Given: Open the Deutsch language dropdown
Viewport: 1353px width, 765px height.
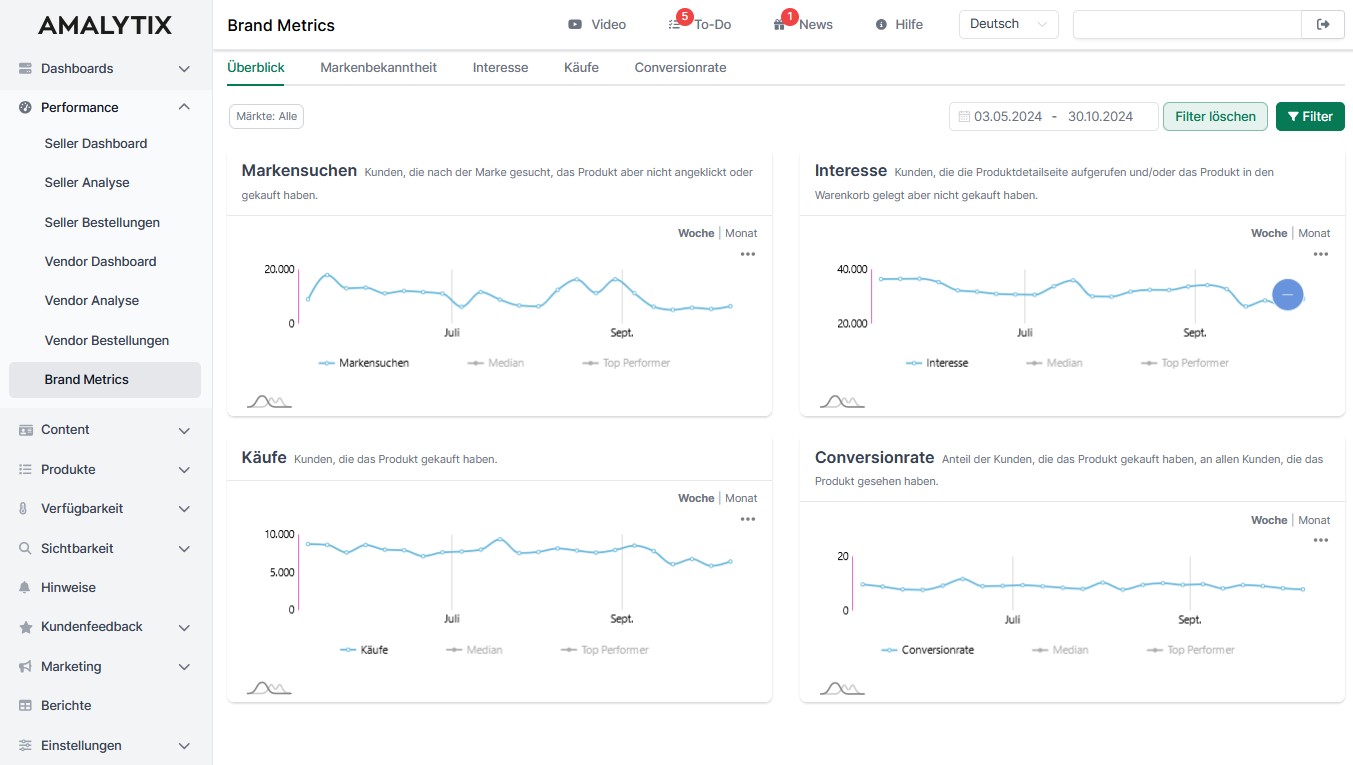Looking at the screenshot, I should (x=1008, y=24).
